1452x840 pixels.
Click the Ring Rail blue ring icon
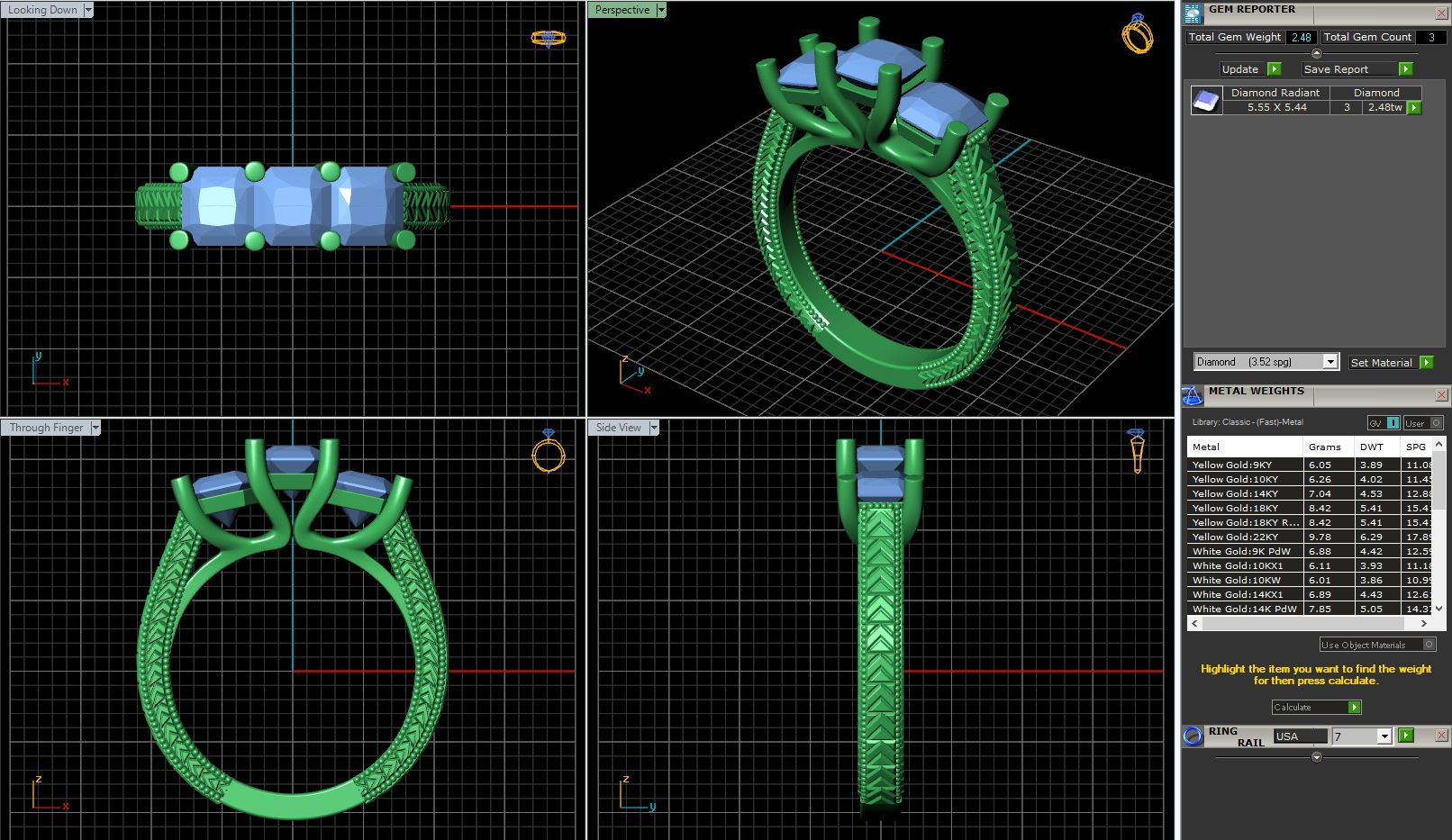(x=1193, y=736)
